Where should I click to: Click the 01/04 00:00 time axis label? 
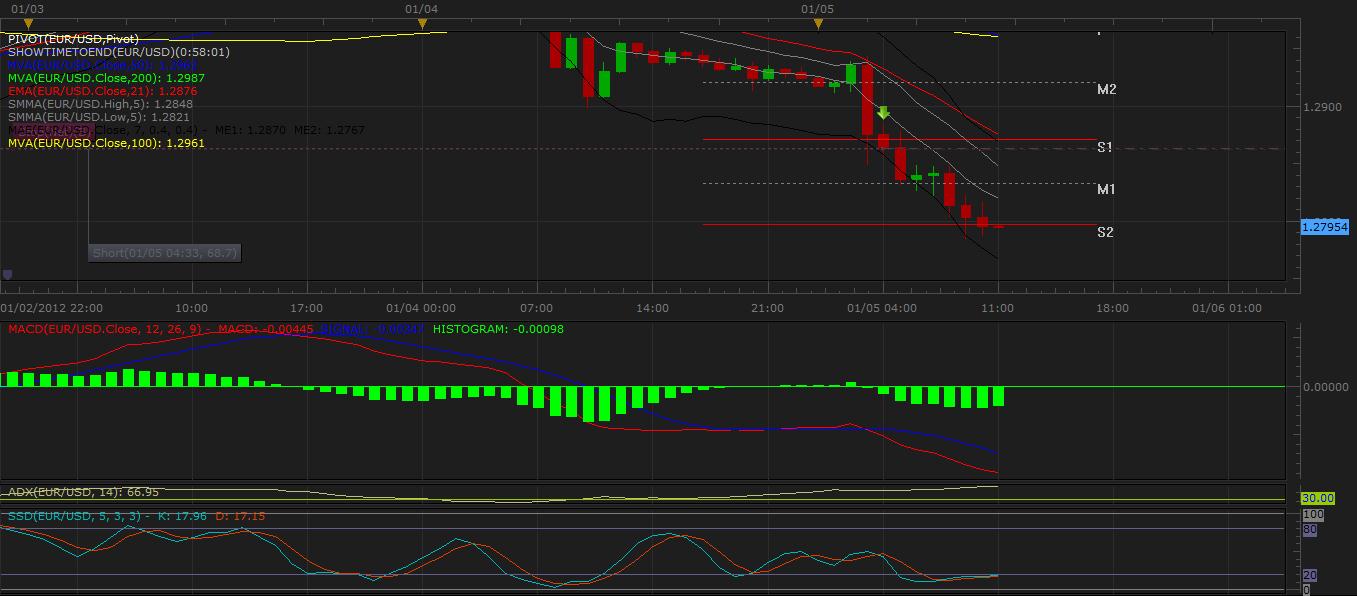(x=421, y=308)
